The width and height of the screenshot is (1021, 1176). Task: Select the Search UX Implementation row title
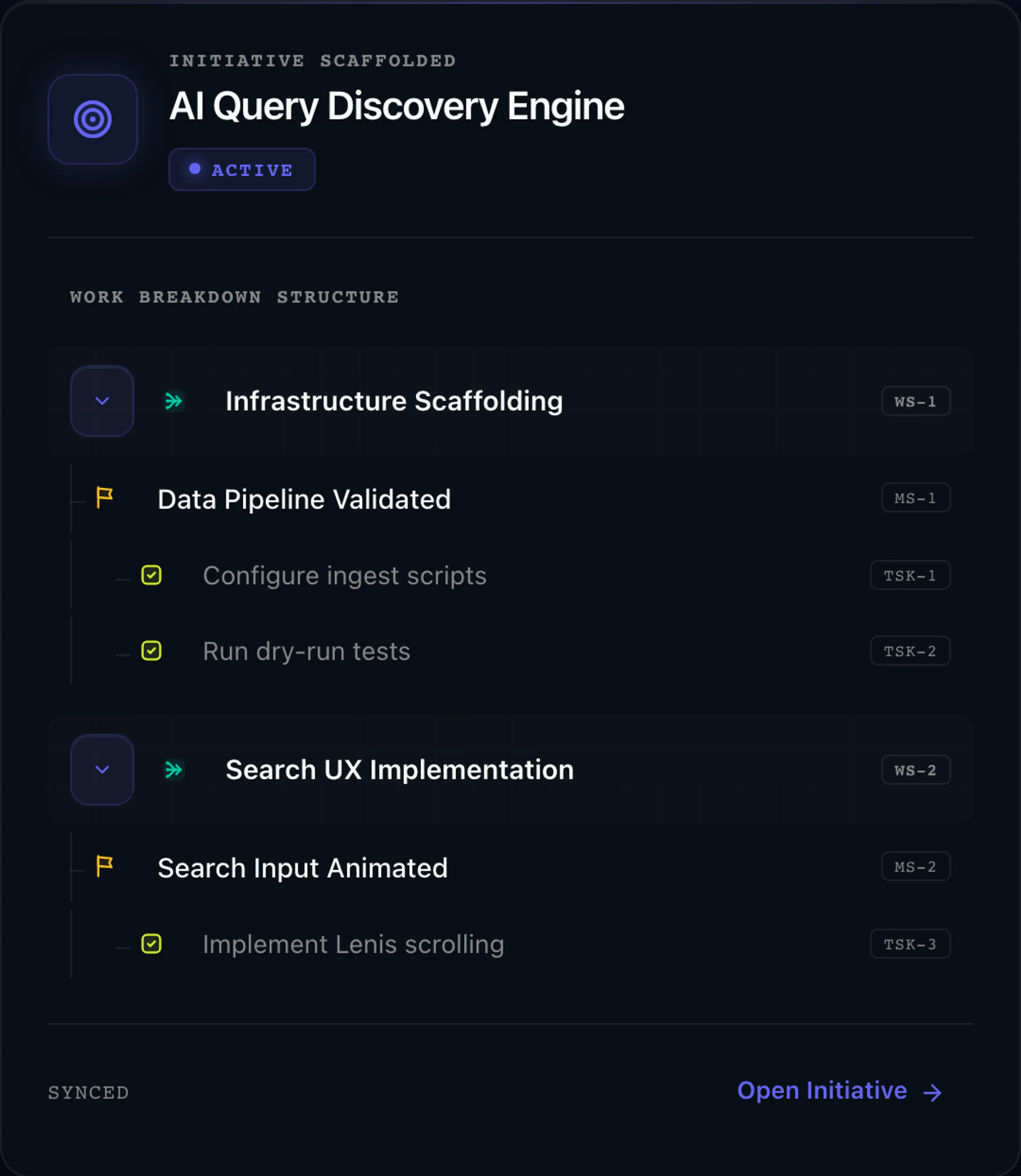400,770
